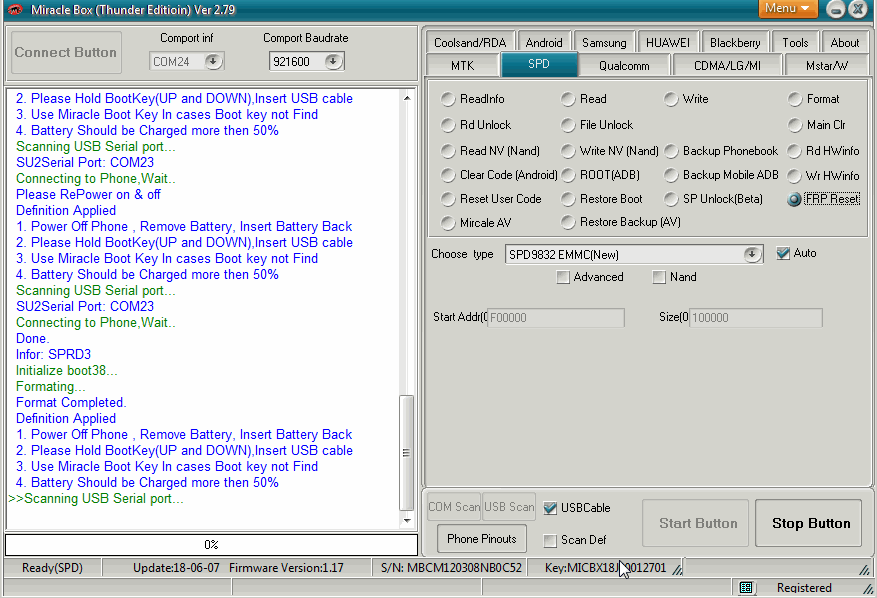This screenshot has height=598, width=877.
Task: Expand the Choose type SPD9832 EMMC dropdown
Action: click(752, 255)
